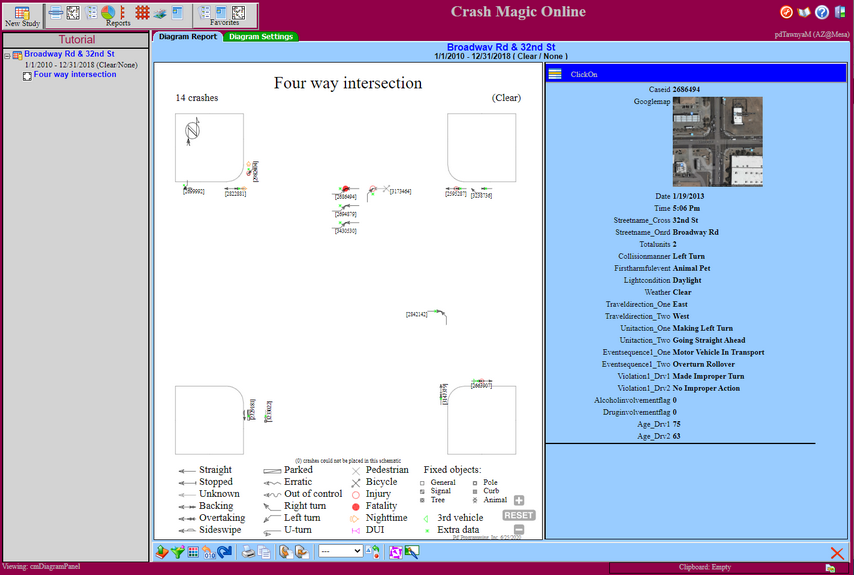
Task: Open the help question mark icon
Action: pos(822,12)
